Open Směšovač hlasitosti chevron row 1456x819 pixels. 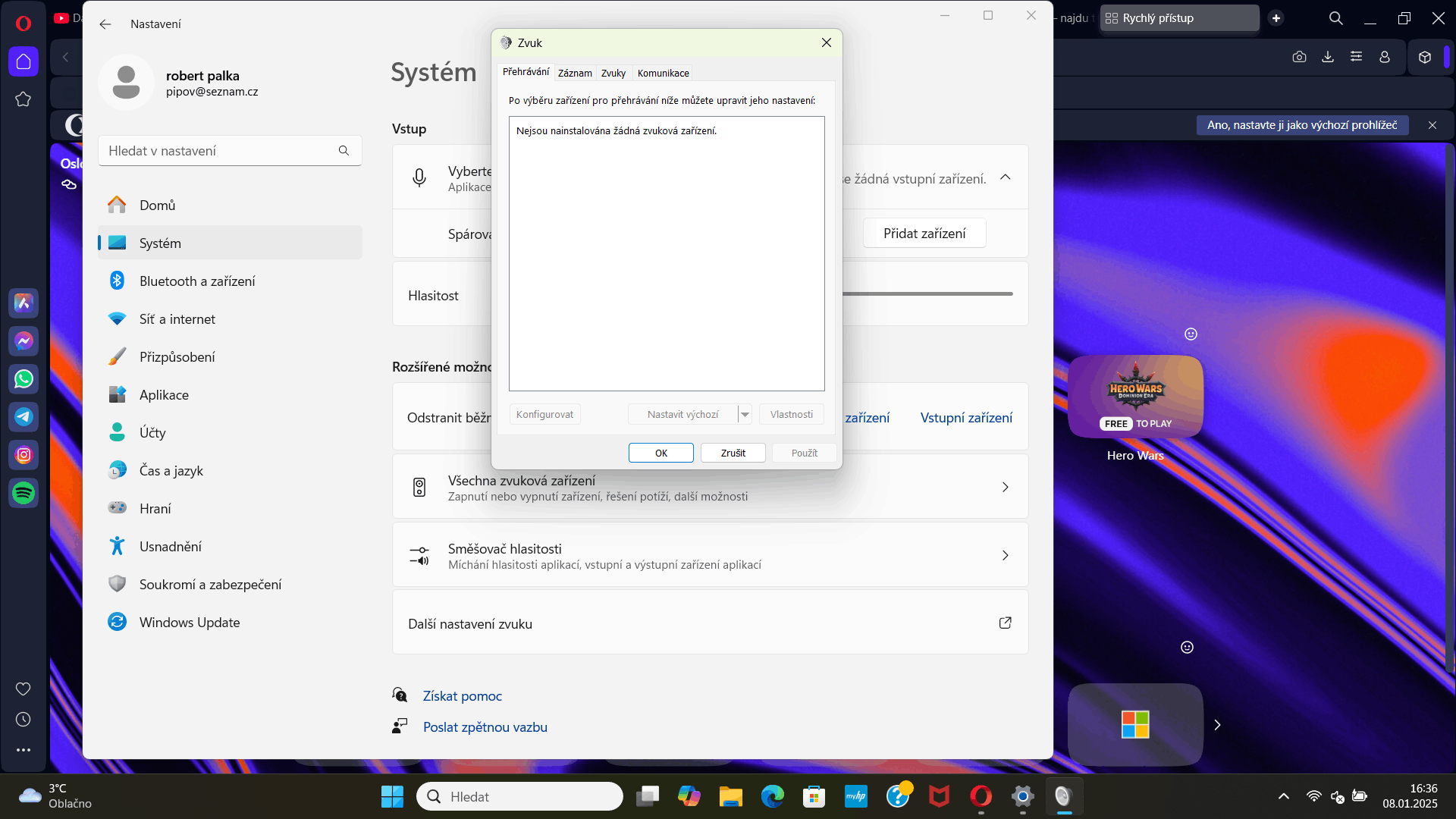(x=1005, y=556)
